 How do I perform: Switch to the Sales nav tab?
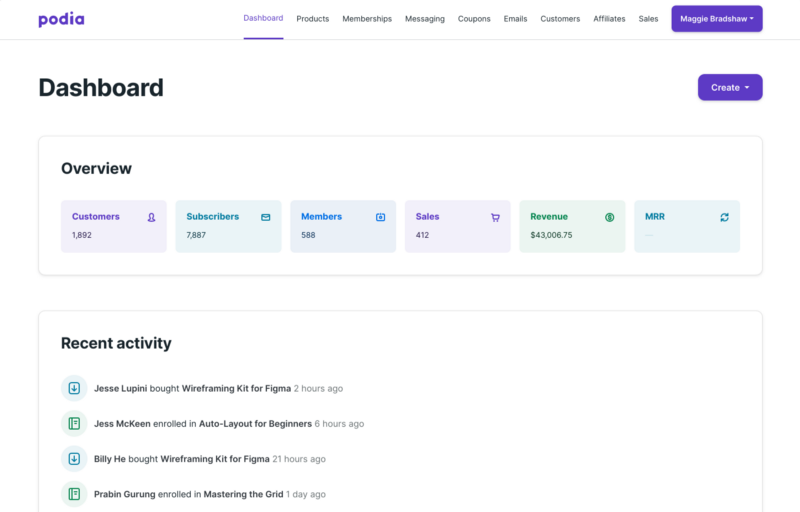tap(648, 19)
